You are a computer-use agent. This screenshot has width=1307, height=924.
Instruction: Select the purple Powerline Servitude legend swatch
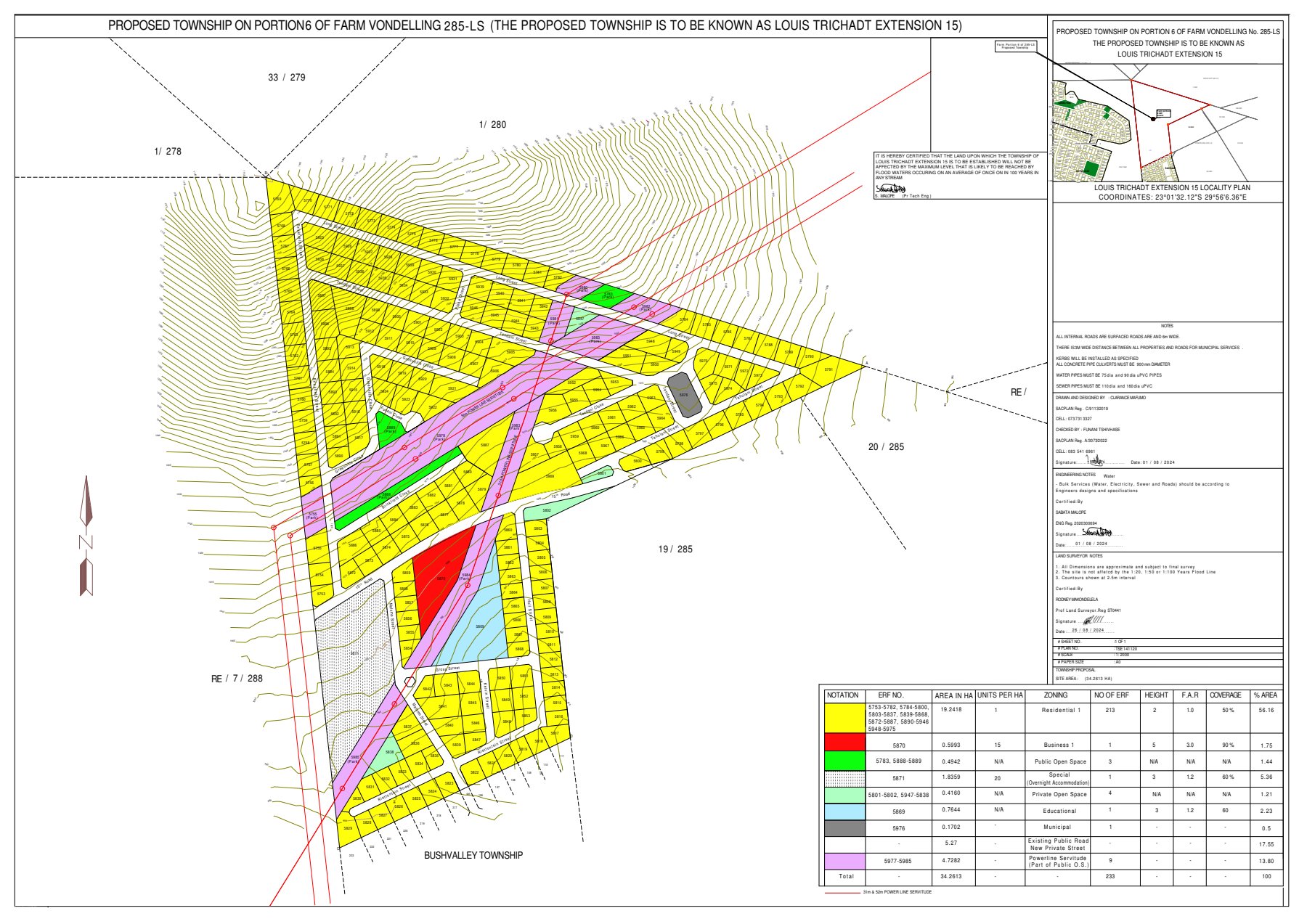pos(844,861)
